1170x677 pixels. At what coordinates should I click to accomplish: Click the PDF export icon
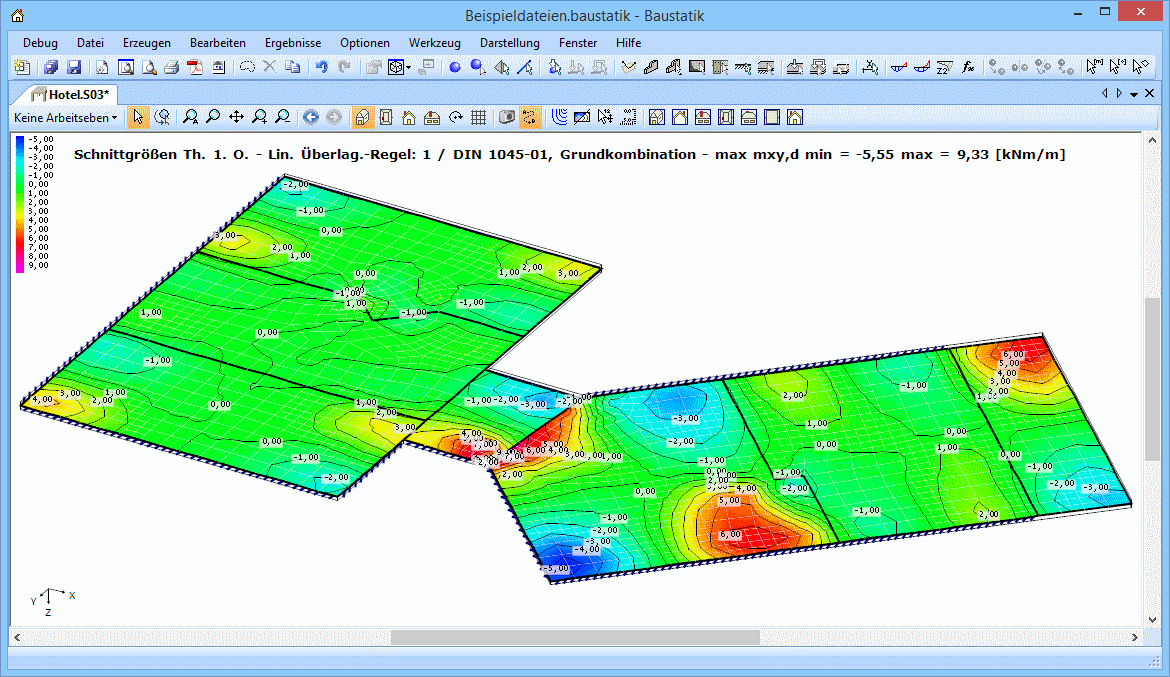196,67
